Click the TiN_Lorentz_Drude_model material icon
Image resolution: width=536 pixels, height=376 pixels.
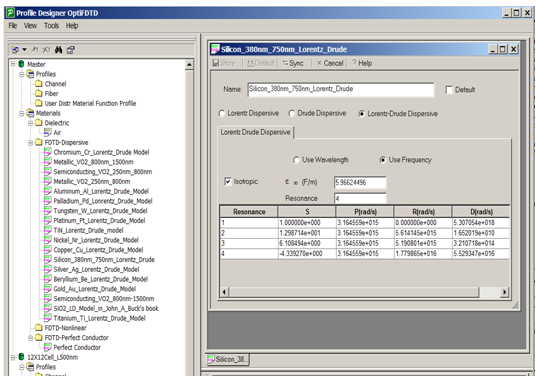point(48,230)
